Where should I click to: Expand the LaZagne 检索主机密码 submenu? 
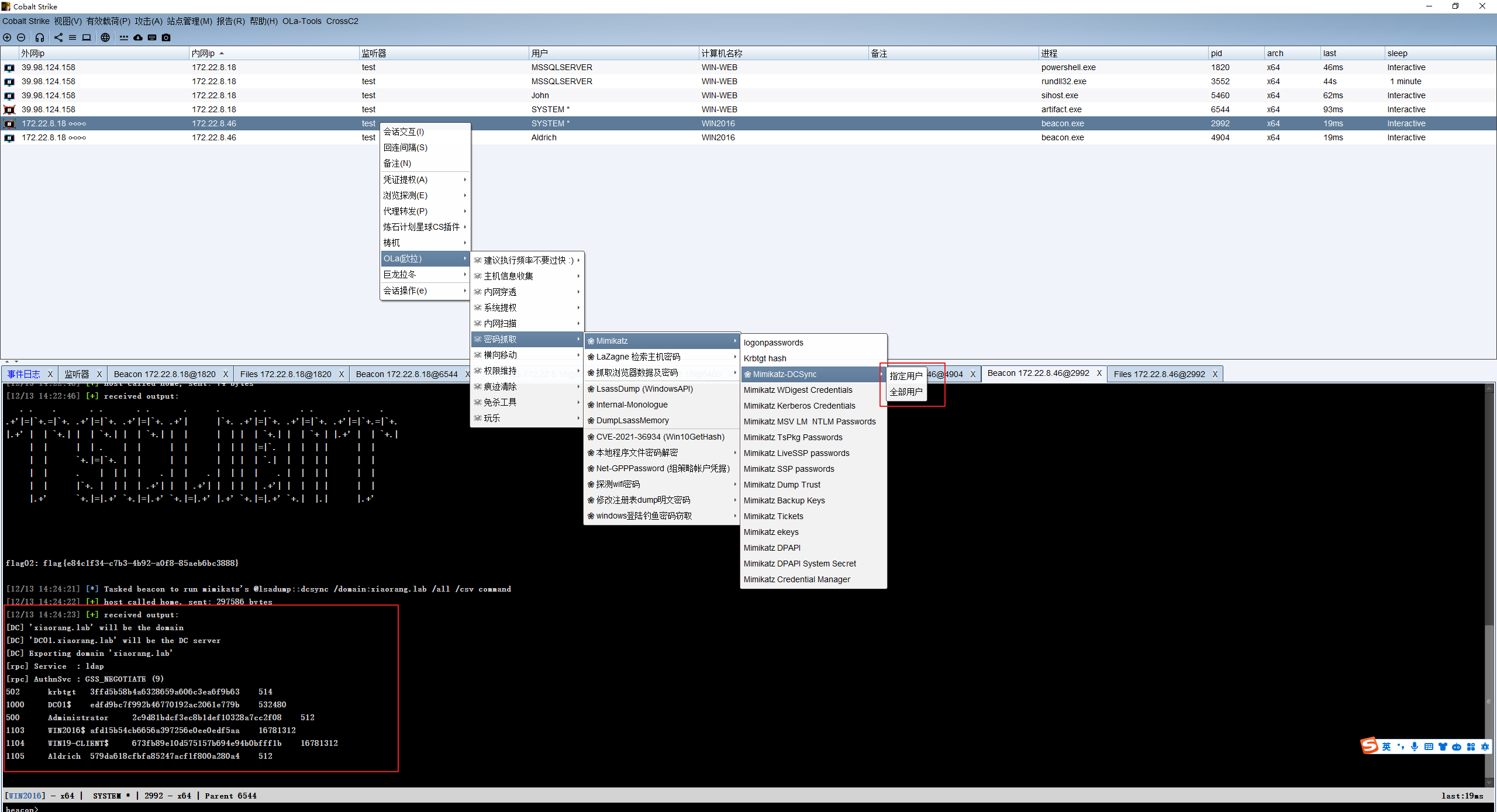pyautogui.click(x=662, y=357)
